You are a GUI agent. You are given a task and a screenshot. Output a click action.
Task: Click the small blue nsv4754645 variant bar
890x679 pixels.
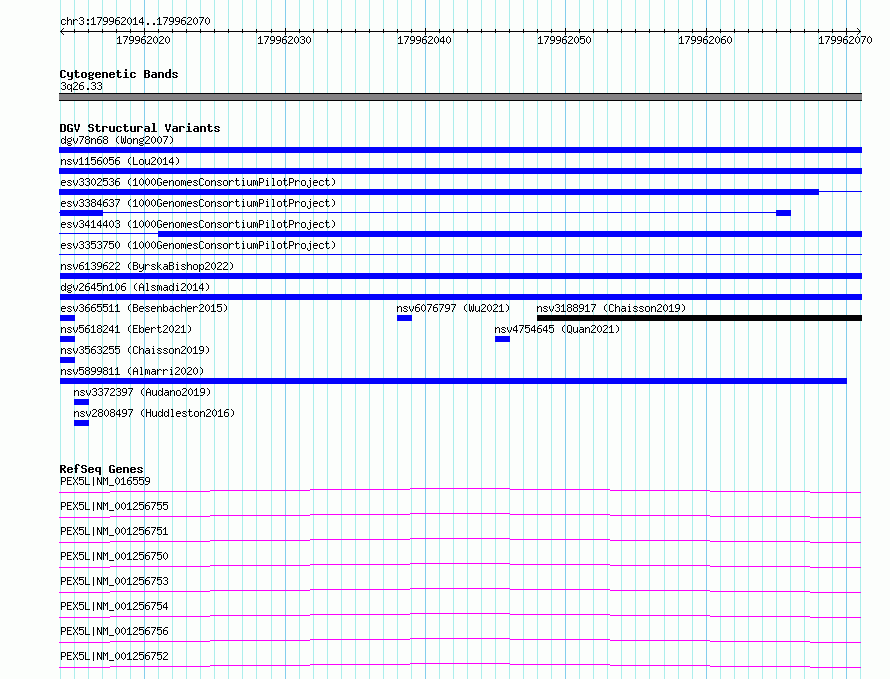[x=502, y=339]
